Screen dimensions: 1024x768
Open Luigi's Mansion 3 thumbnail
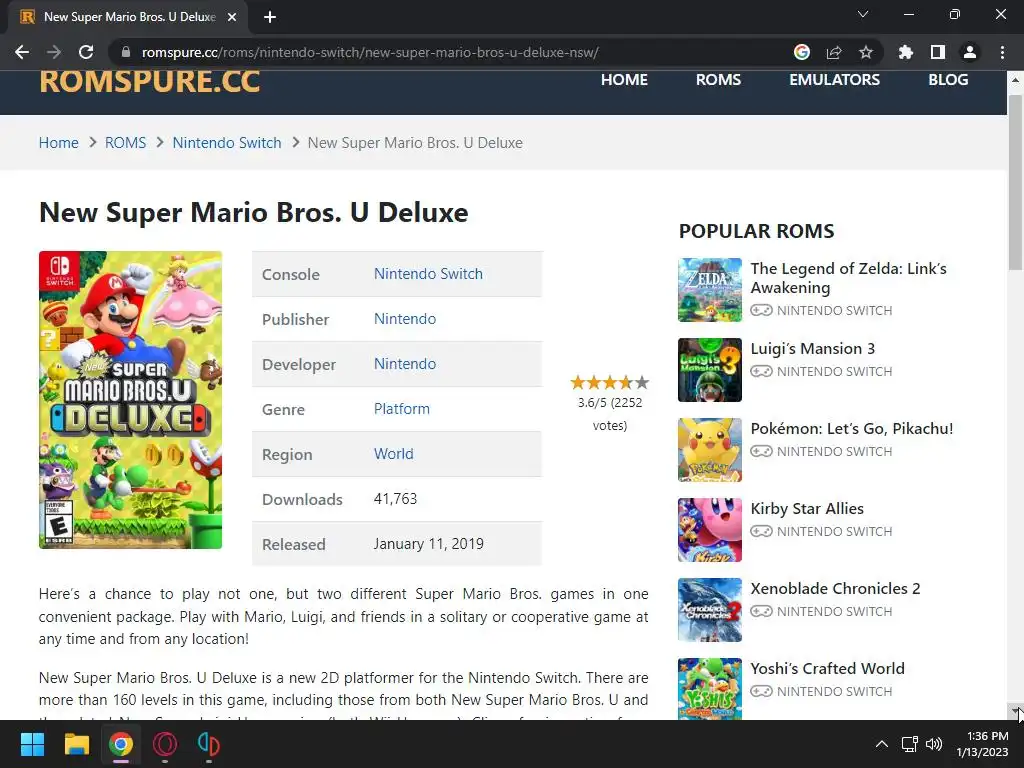pyautogui.click(x=710, y=370)
